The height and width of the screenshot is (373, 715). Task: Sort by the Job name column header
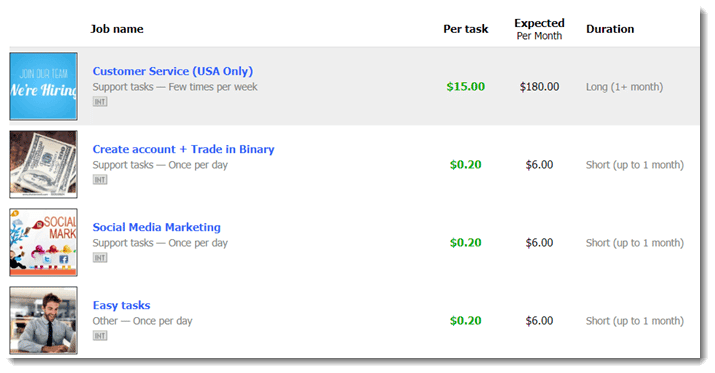pos(117,29)
